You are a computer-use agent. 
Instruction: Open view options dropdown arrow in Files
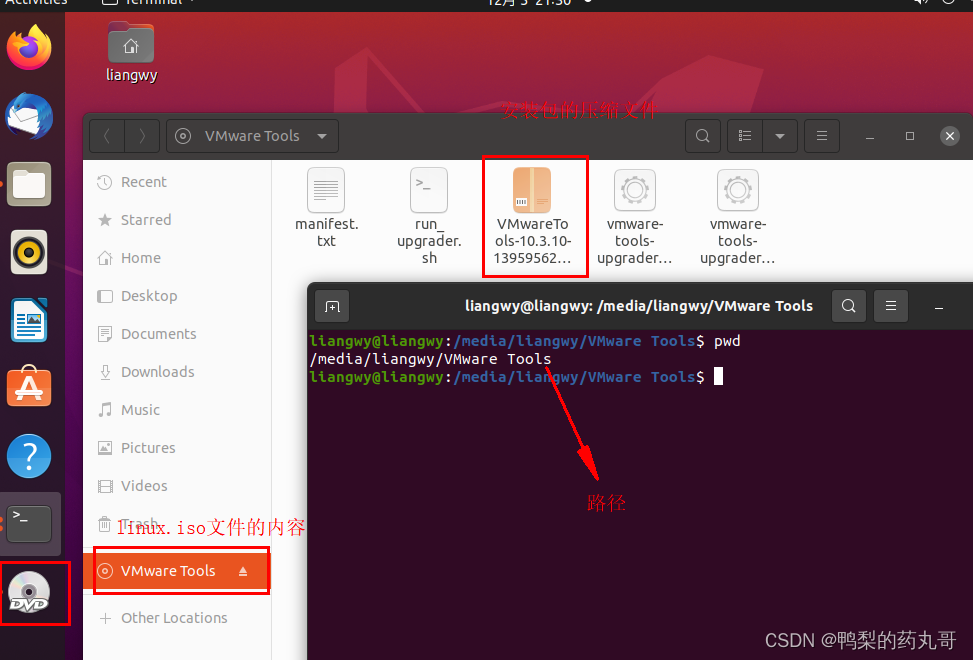pyautogui.click(x=780, y=136)
